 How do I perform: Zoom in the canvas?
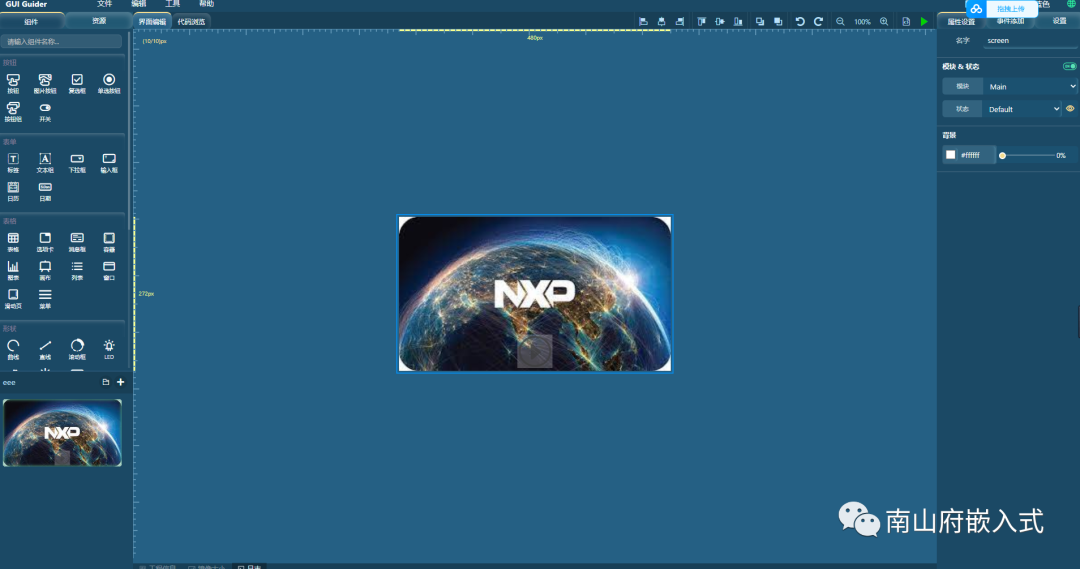pyautogui.click(x=884, y=21)
